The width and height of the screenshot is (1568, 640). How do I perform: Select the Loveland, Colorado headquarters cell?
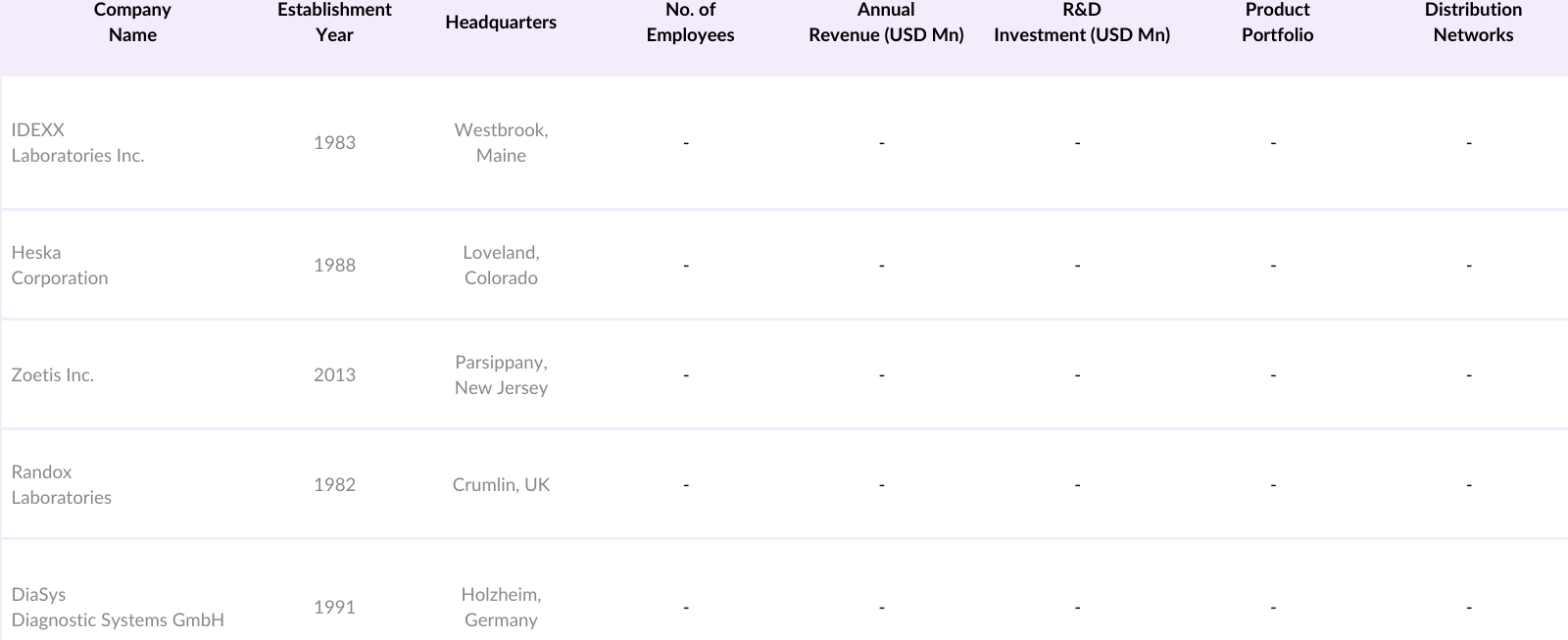point(501,266)
